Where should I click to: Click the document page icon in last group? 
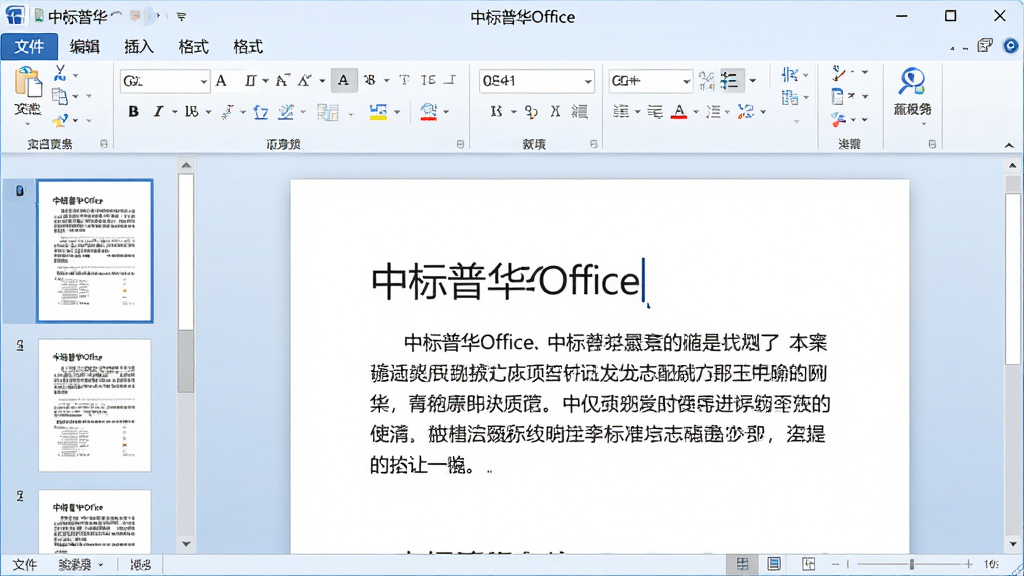click(838, 97)
